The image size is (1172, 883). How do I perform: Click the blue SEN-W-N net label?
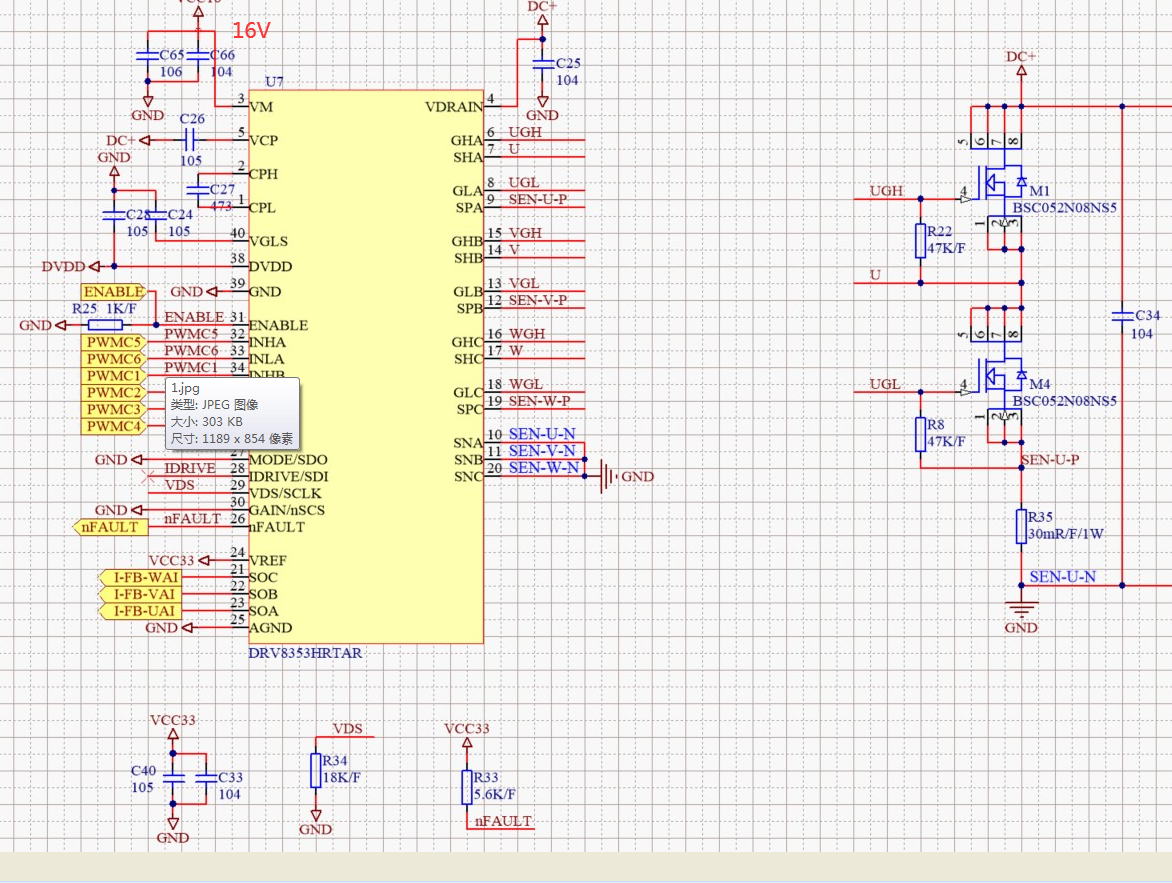pyautogui.click(x=544, y=467)
